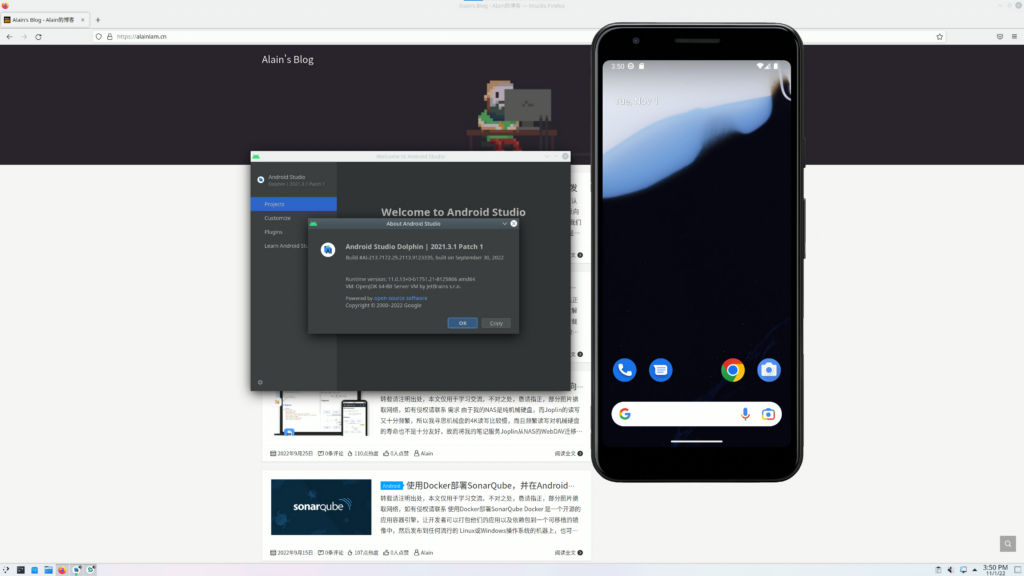Select the Alain's Blog browser tab

(44, 20)
